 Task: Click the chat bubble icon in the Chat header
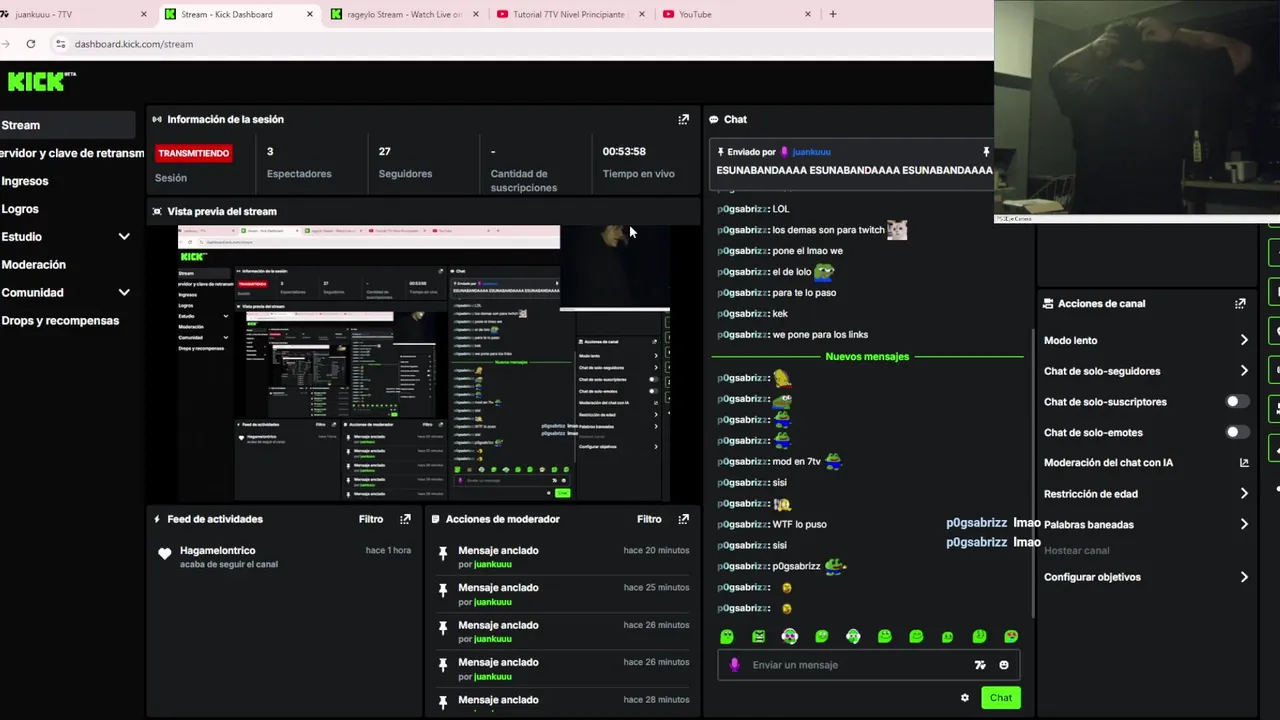(x=714, y=119)
